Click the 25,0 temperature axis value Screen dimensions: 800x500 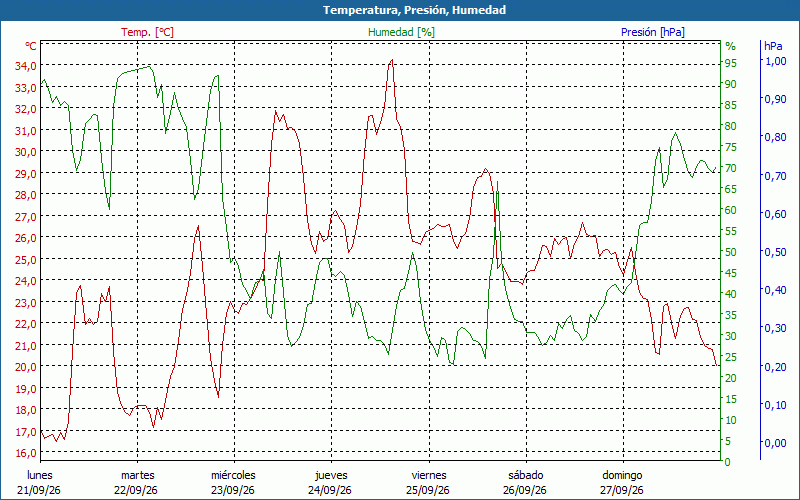click(26, 259)
